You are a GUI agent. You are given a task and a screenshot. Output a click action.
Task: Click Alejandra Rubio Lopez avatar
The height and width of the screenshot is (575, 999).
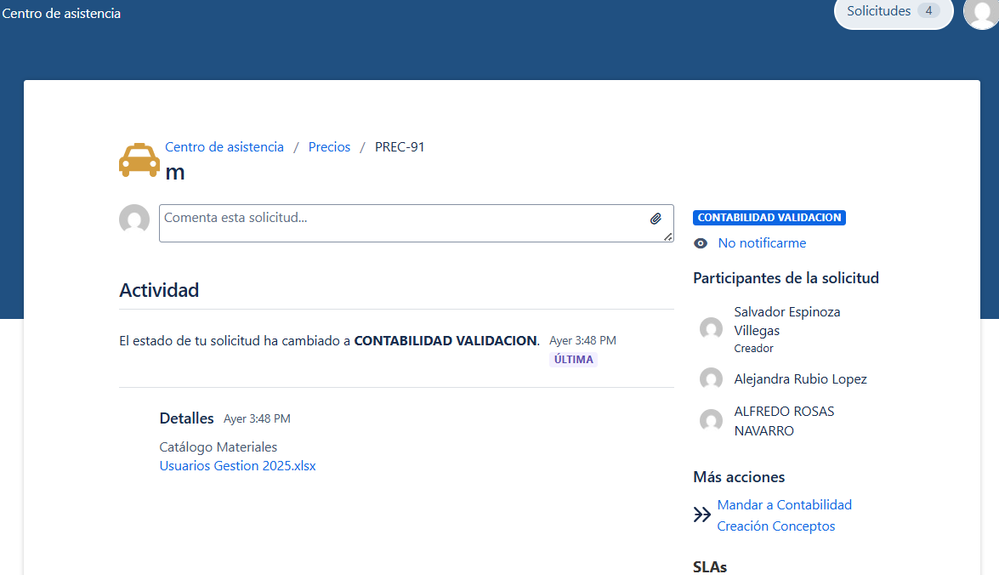point(711,379)
